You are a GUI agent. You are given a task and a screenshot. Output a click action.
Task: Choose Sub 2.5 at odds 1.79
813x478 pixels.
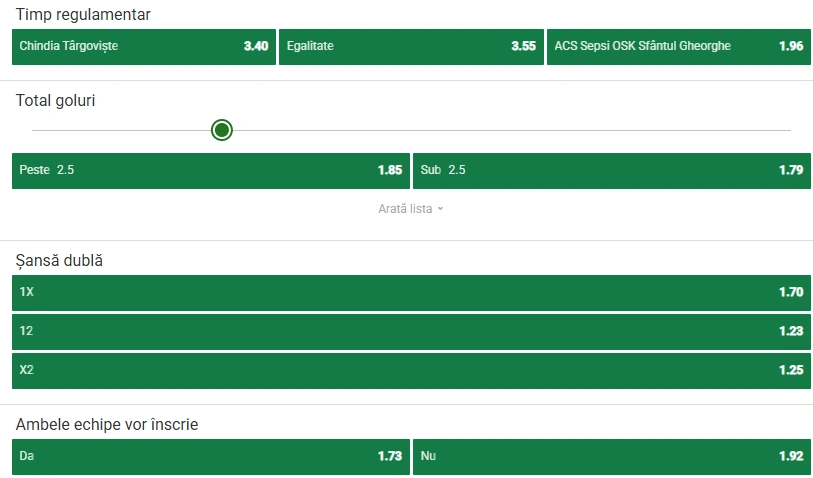click(x=612, y=171)
